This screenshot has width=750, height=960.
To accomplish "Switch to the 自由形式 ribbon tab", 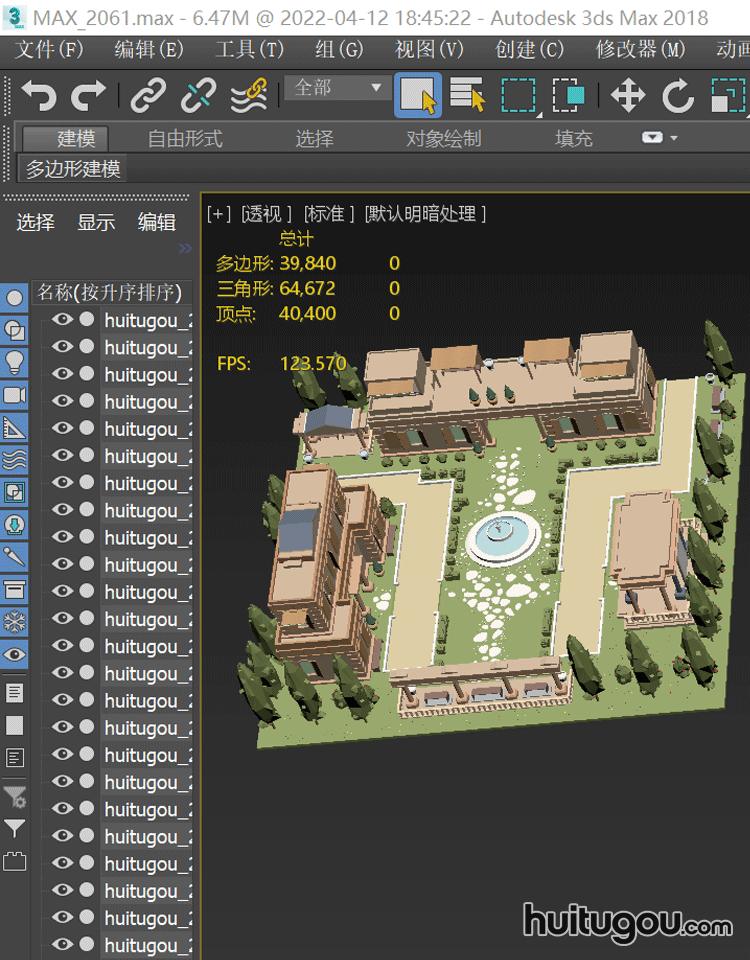I will click(185, 139).
